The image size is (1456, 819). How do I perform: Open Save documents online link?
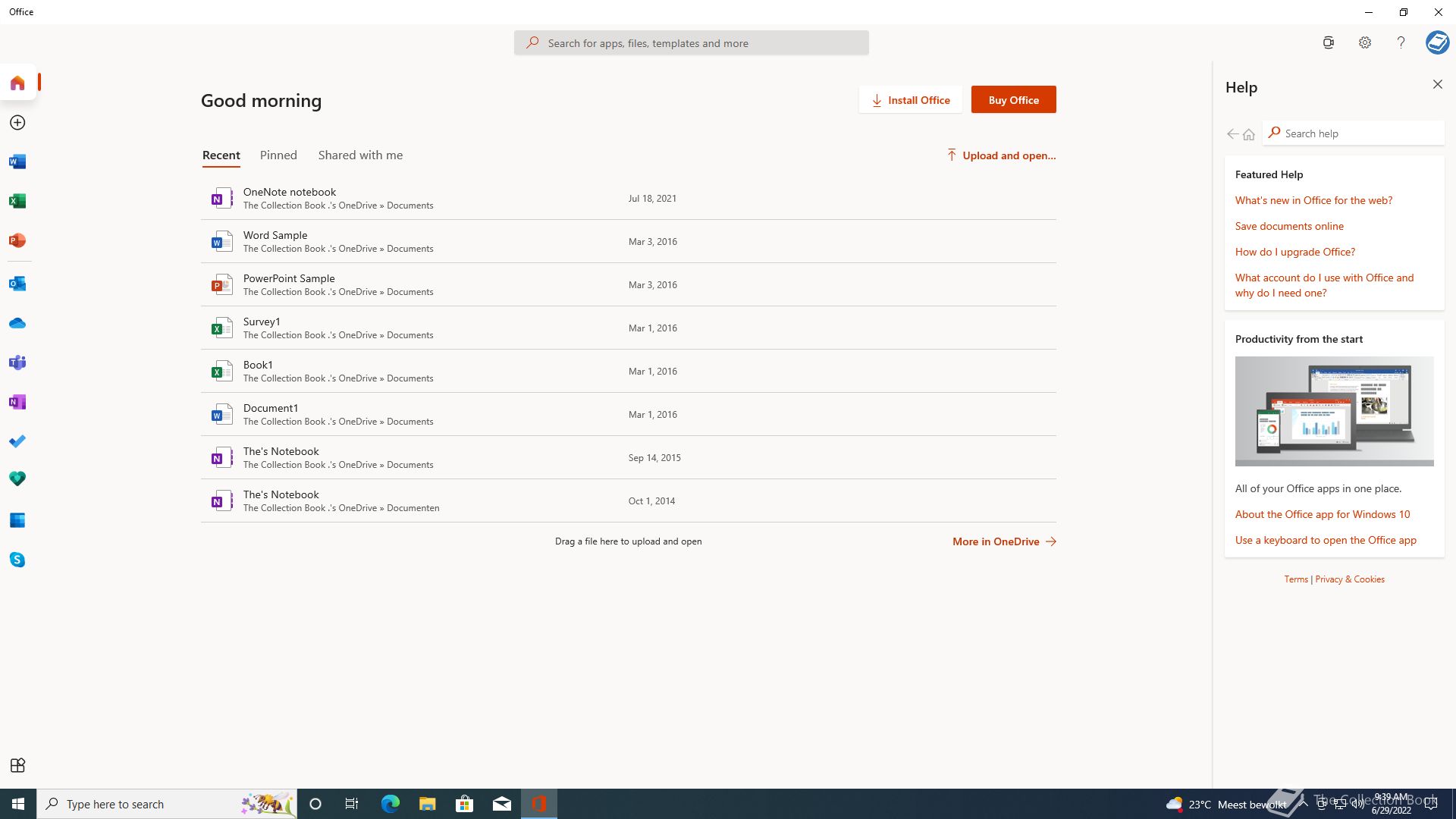(1289, 226)
